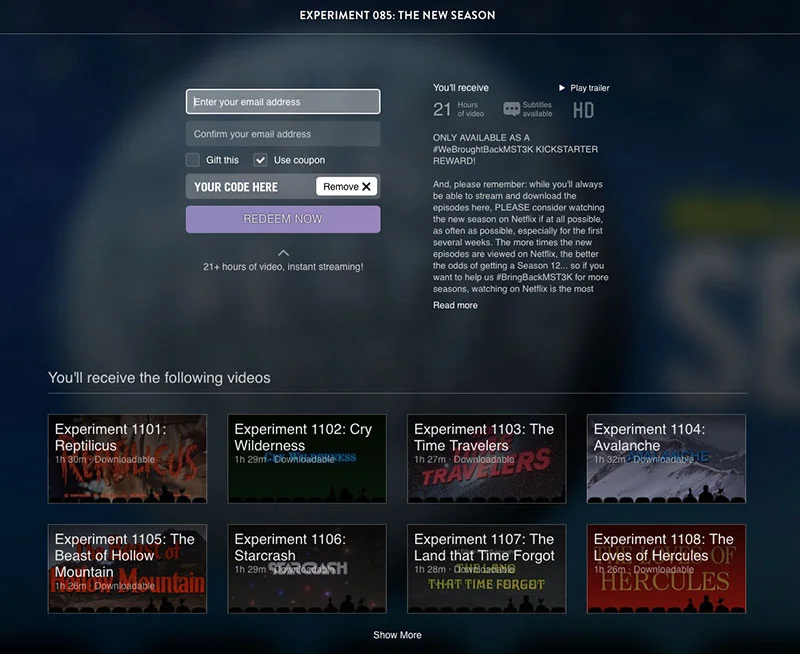
Task: Open Experiment 1105: Beast of Hollow Mountain
Action: point(128,569)
